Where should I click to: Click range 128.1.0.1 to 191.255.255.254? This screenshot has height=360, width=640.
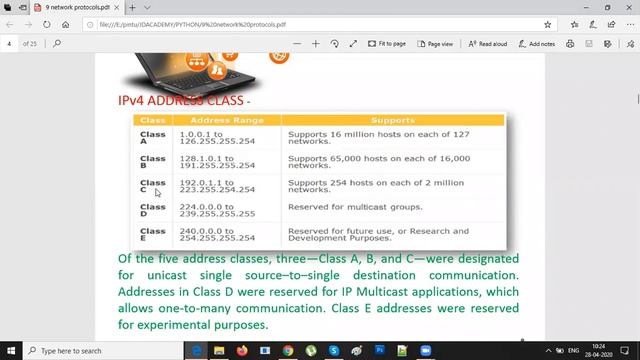(x=217, y=162)
